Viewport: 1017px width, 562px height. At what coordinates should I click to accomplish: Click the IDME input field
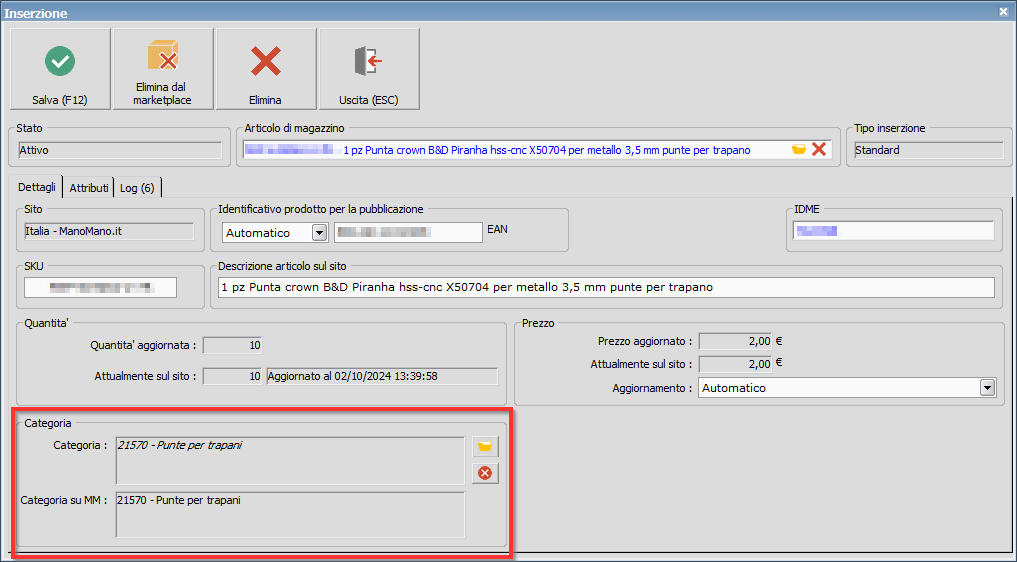893,231
